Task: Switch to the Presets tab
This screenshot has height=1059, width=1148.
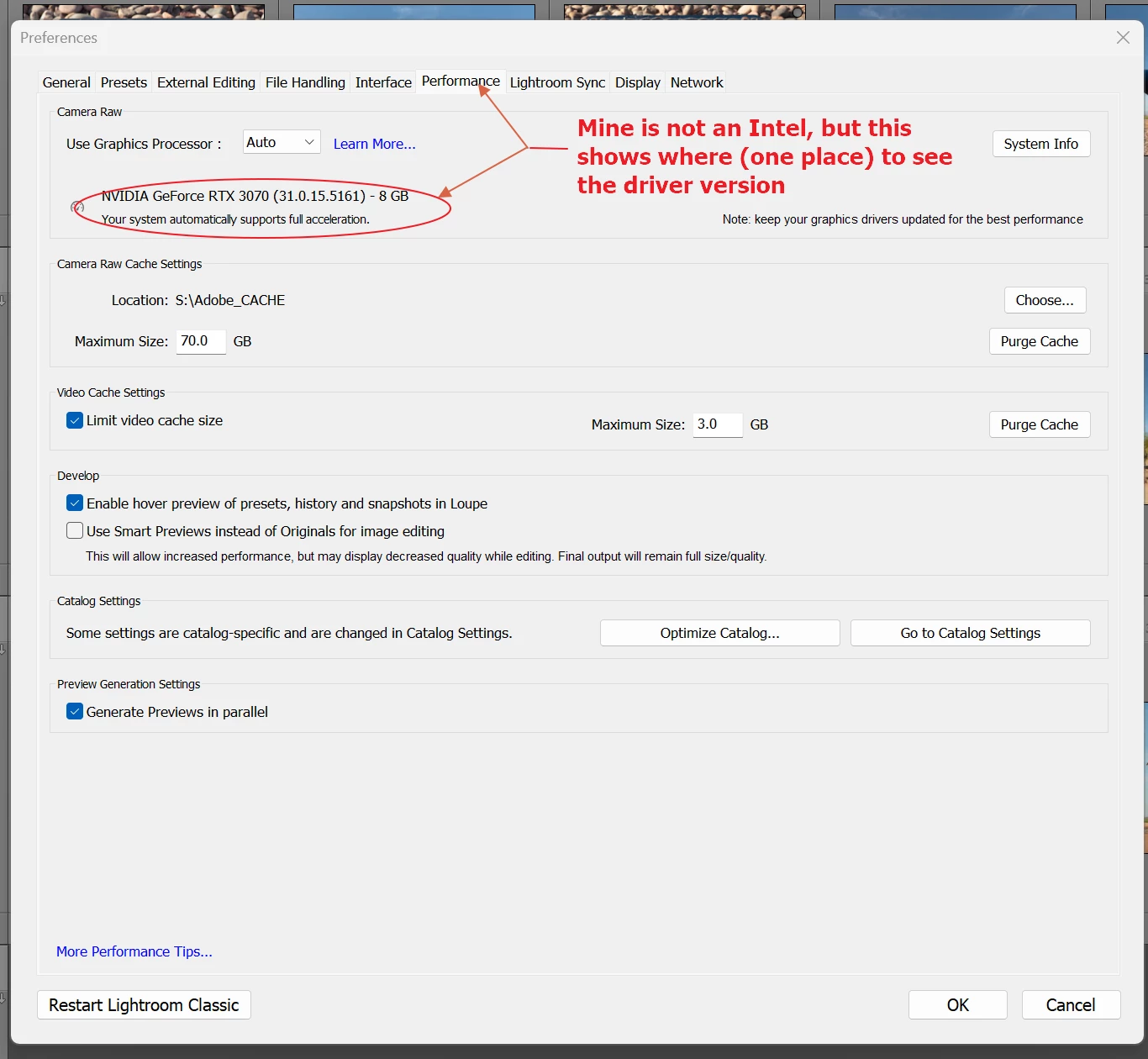Action: (x=124, y=82)
